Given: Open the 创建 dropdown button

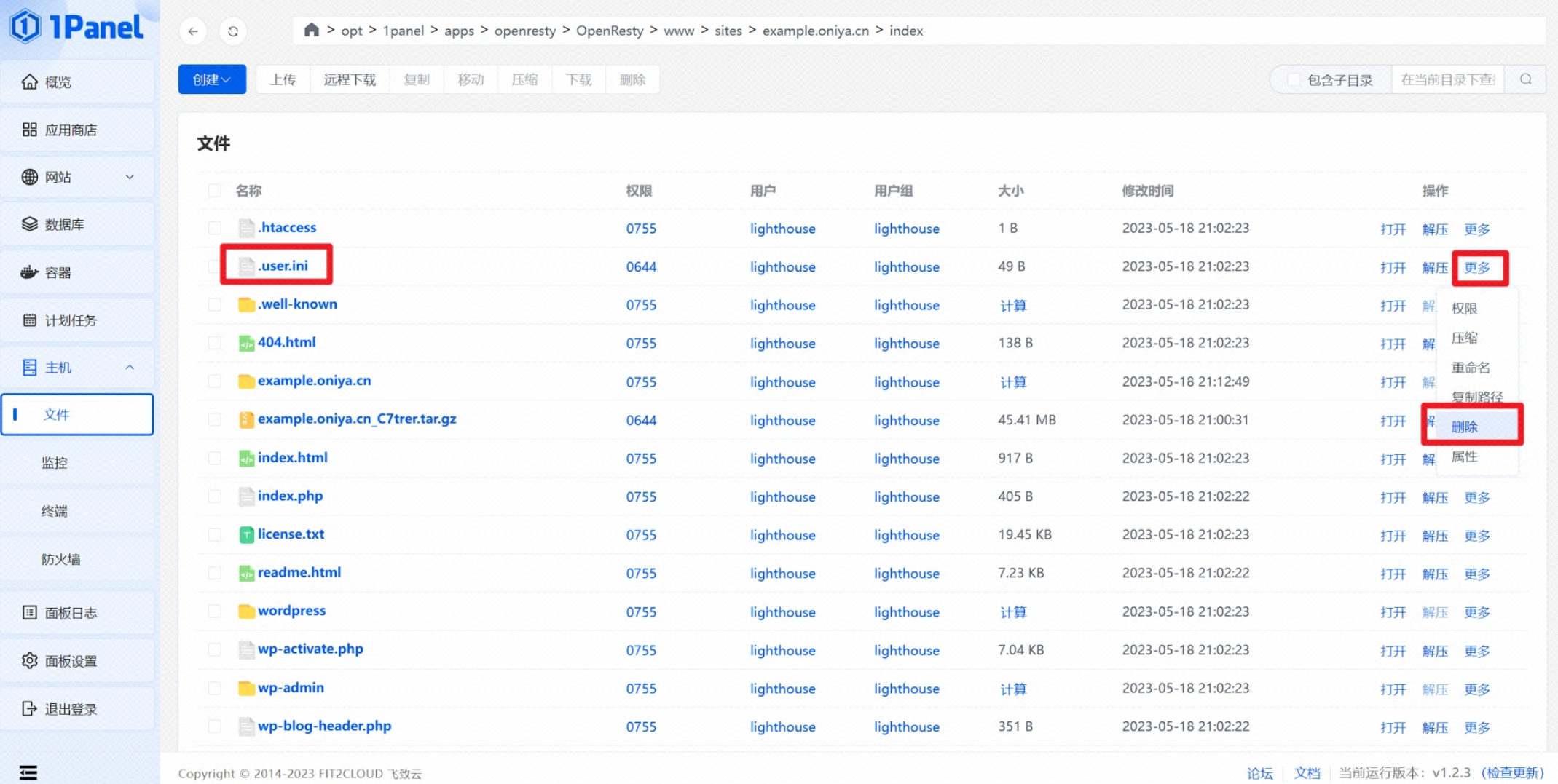Looking at the screenshot, I should (x=212, y=79).
